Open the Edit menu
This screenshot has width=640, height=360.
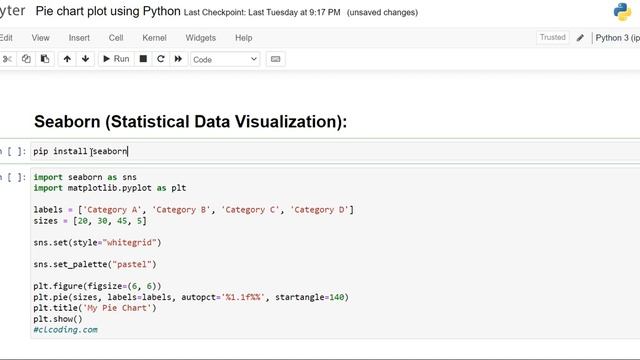[6, 38]
